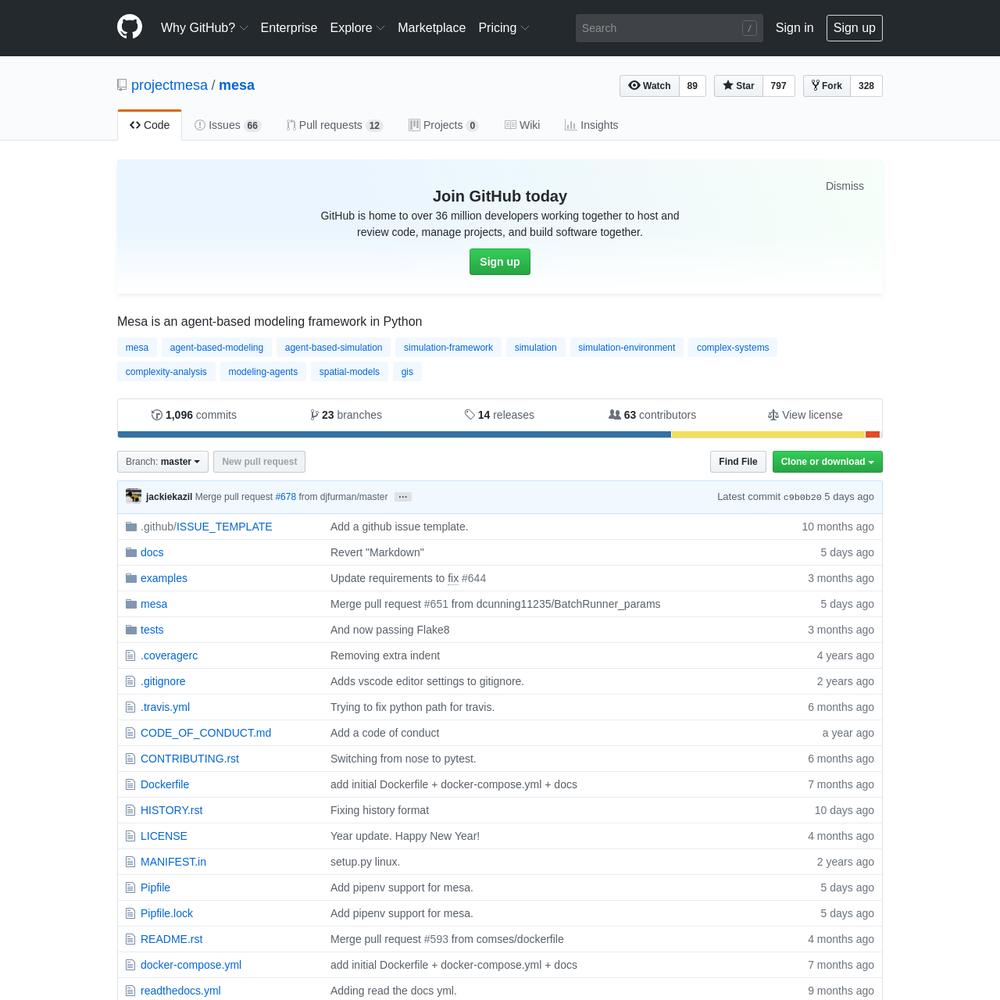Expand the Explore menu
This screenshot has width=1000, height=1000.
357,28
